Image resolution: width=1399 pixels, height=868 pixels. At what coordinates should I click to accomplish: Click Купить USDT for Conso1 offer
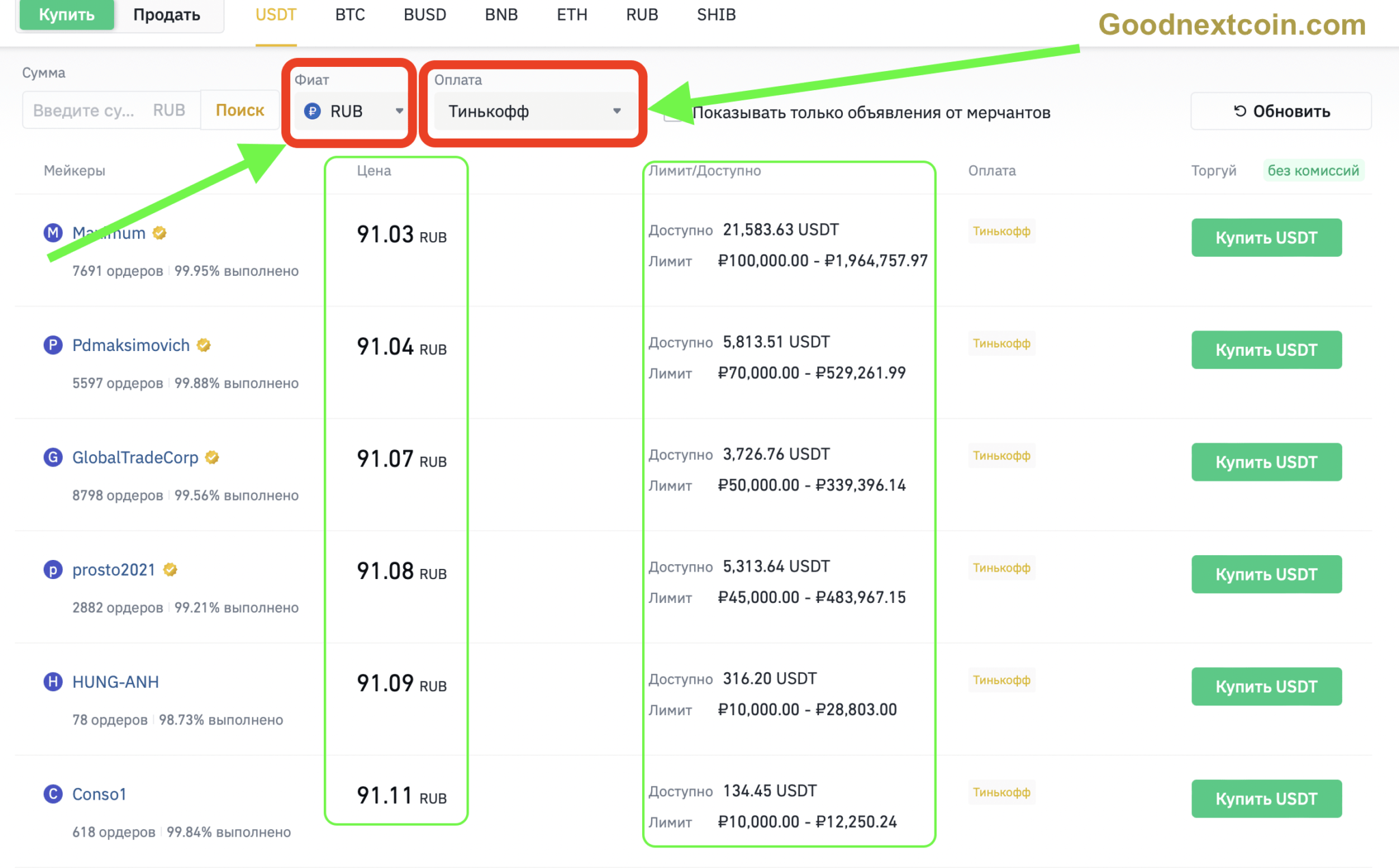(x=1266, y=799)
